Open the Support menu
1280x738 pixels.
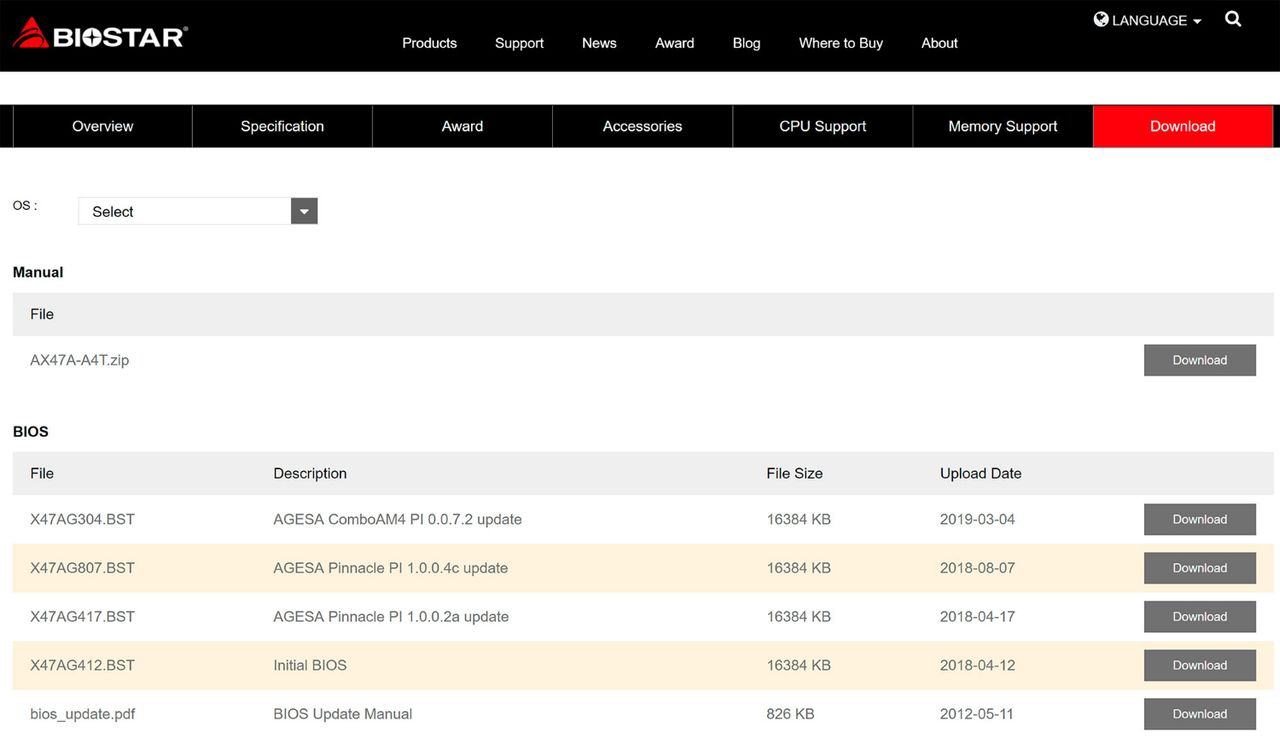click(x=519, y=43)
